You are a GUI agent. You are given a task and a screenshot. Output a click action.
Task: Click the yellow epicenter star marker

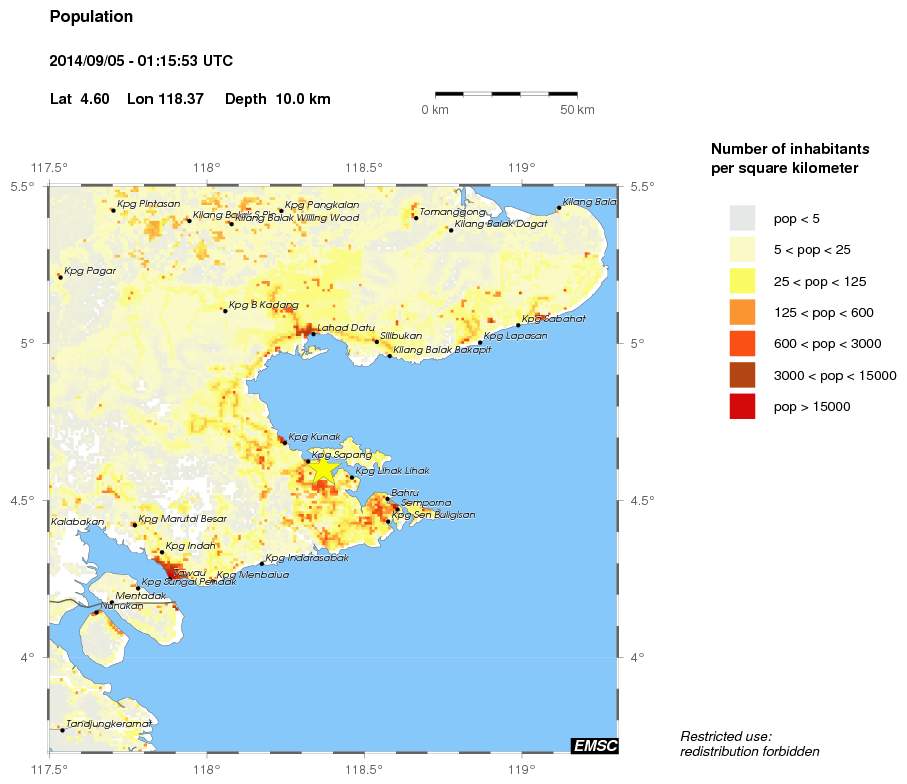(323, 470)
